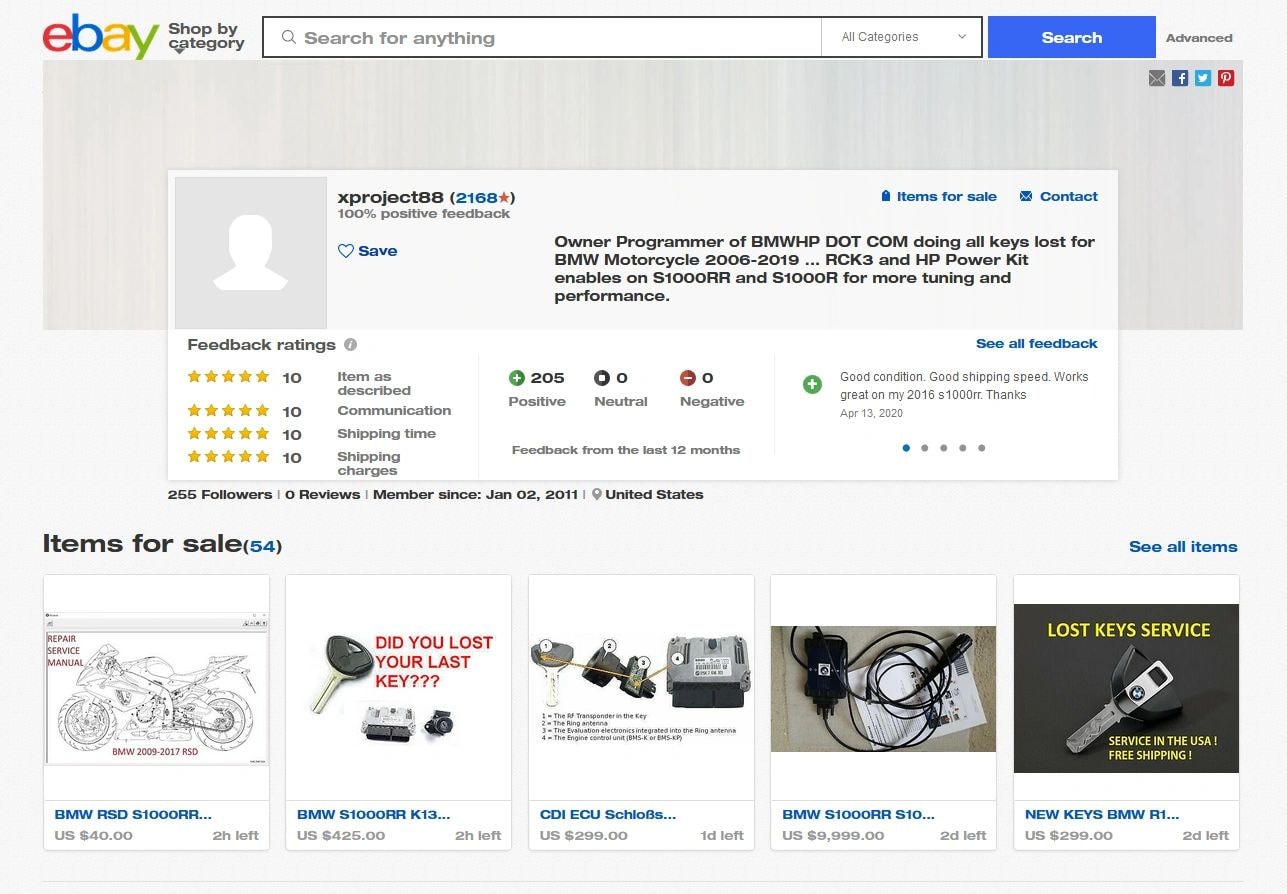Open the cable tool photo thumbnail
This screenshot has height=894, width=1287.
[x=883, y=687]
